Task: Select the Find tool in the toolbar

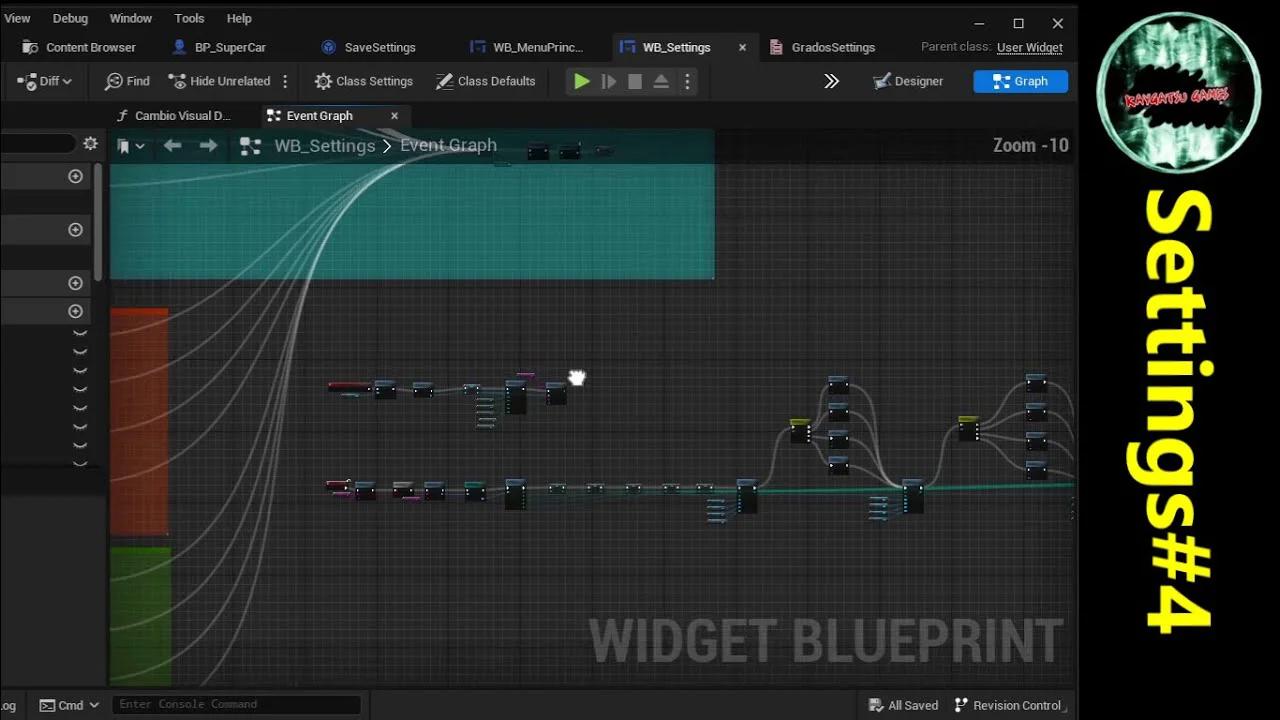Action: (126, 81)
